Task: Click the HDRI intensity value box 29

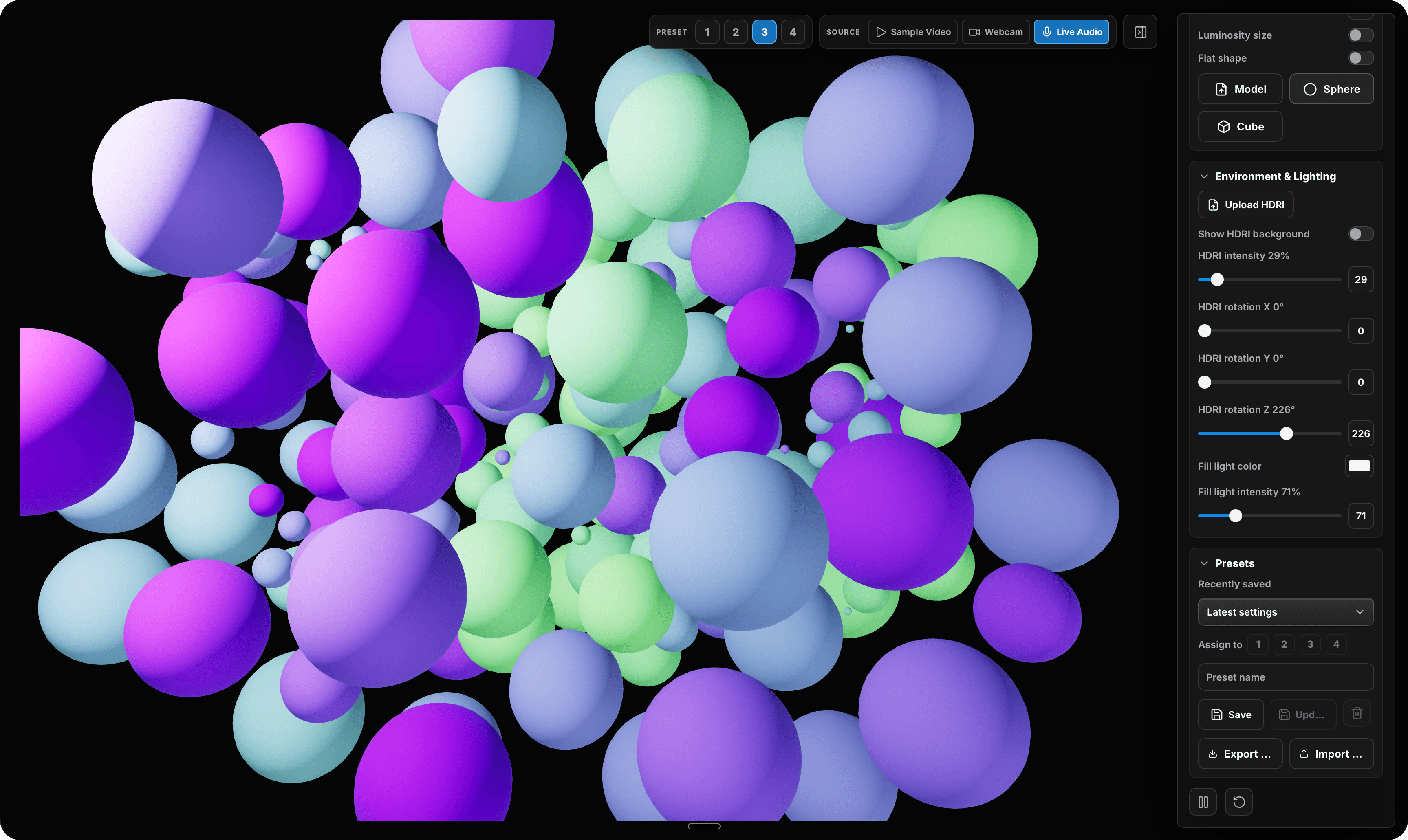Action: click(x=1360, y=279)
